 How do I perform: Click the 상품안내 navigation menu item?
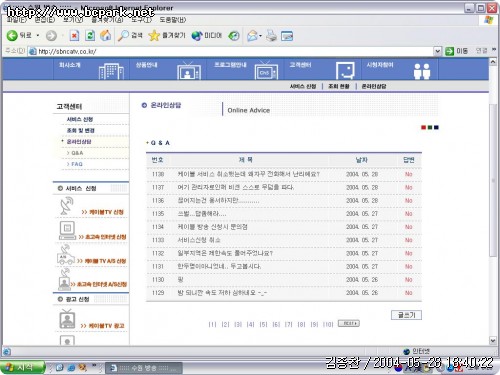coord(146,65)
